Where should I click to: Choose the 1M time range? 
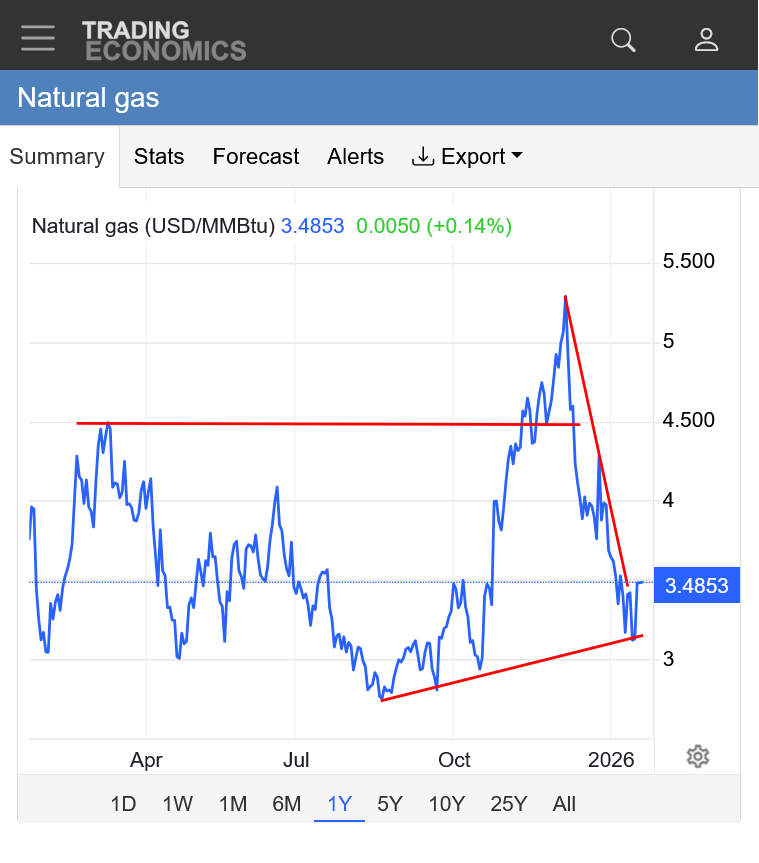coord(232,804)
